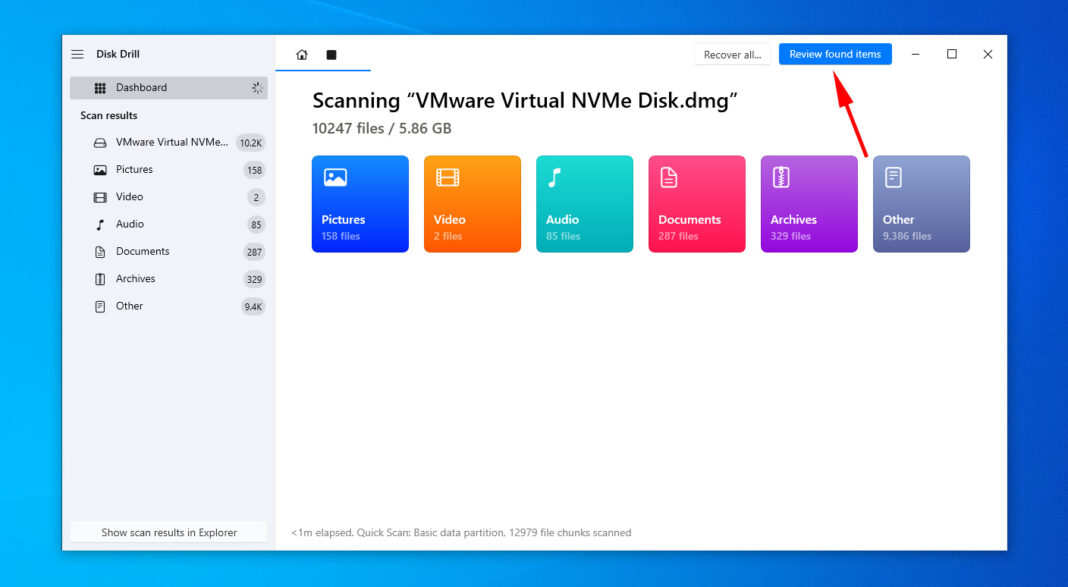Click the spinning progress indicator beside Dashboard

click(257, 88)
